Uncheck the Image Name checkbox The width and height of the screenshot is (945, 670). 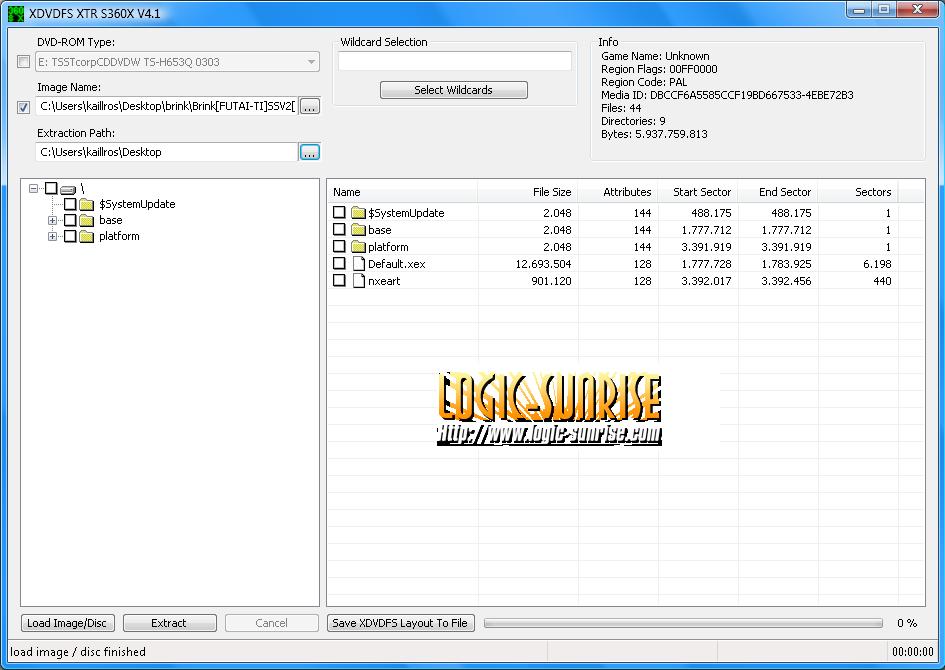(24, 107)
